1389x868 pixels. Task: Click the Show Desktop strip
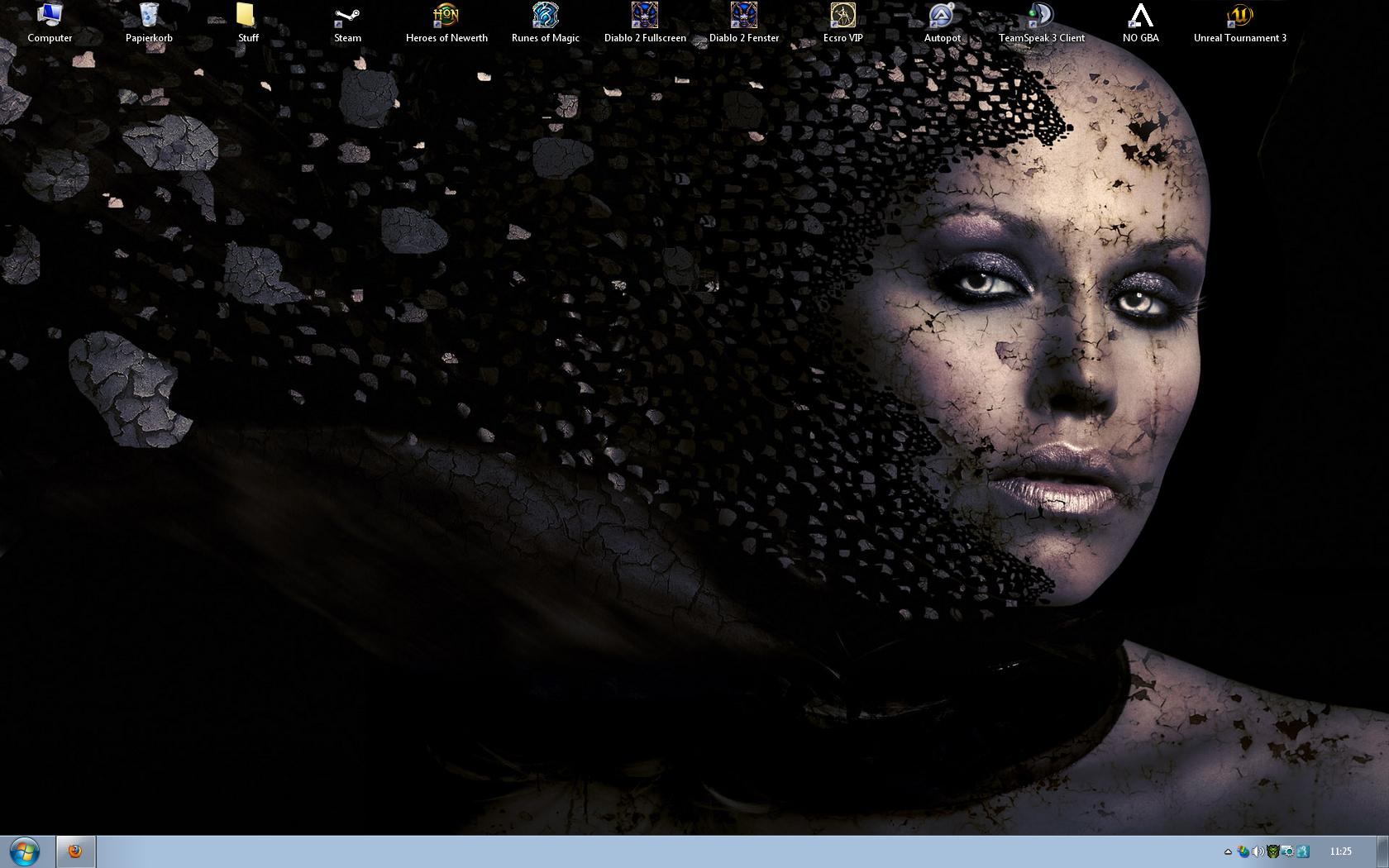coord(1383,851)
